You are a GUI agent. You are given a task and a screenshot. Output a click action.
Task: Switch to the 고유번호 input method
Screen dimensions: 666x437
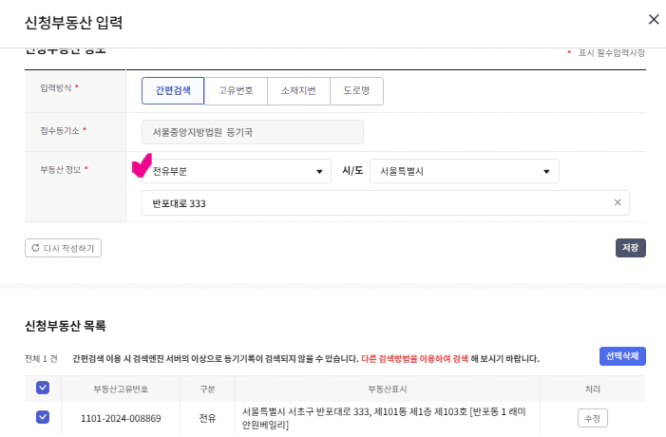(236, 90)
